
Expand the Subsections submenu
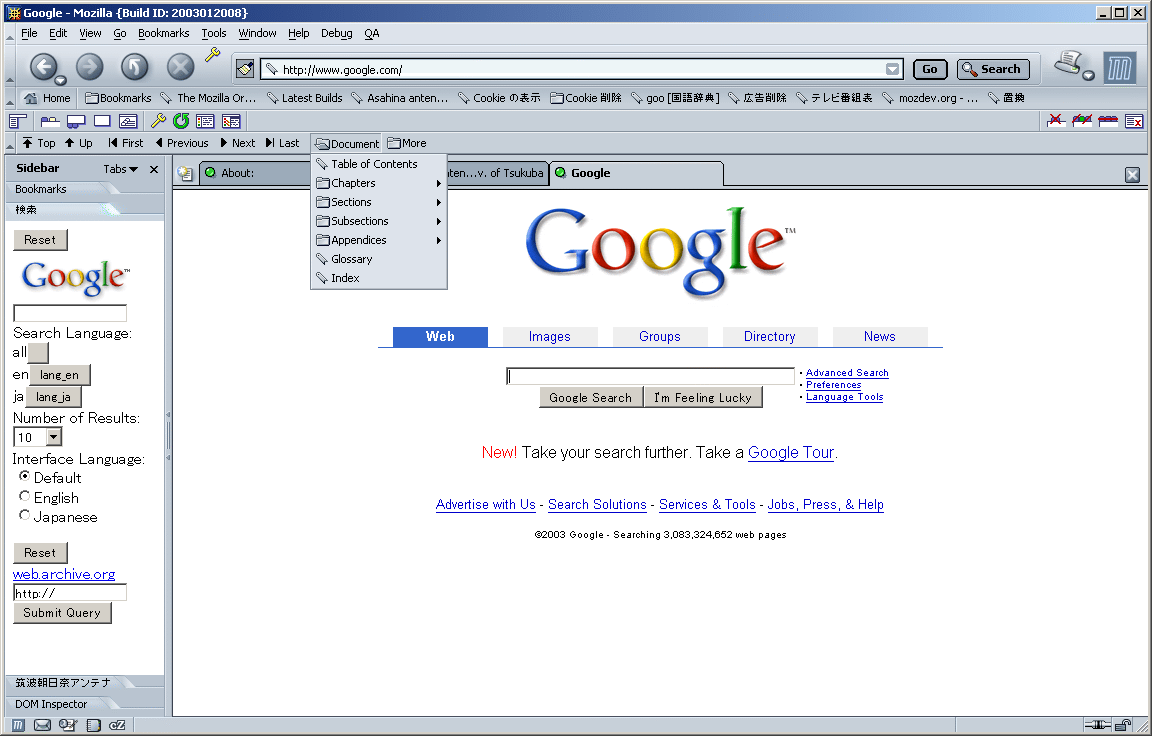point(379,221)
